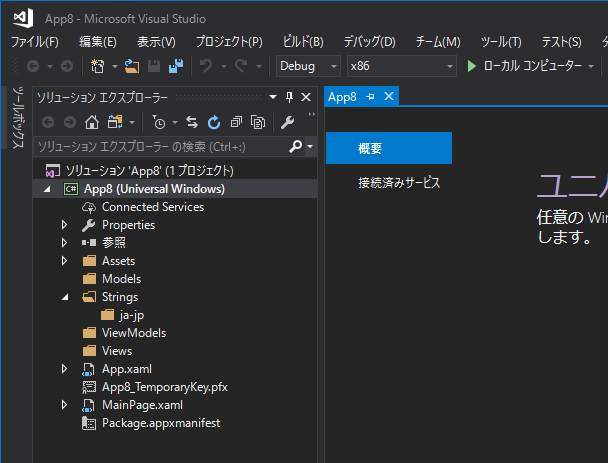Open the ファイル(F) menu
The height and width of the screenshot is (463, 608).
35,41
